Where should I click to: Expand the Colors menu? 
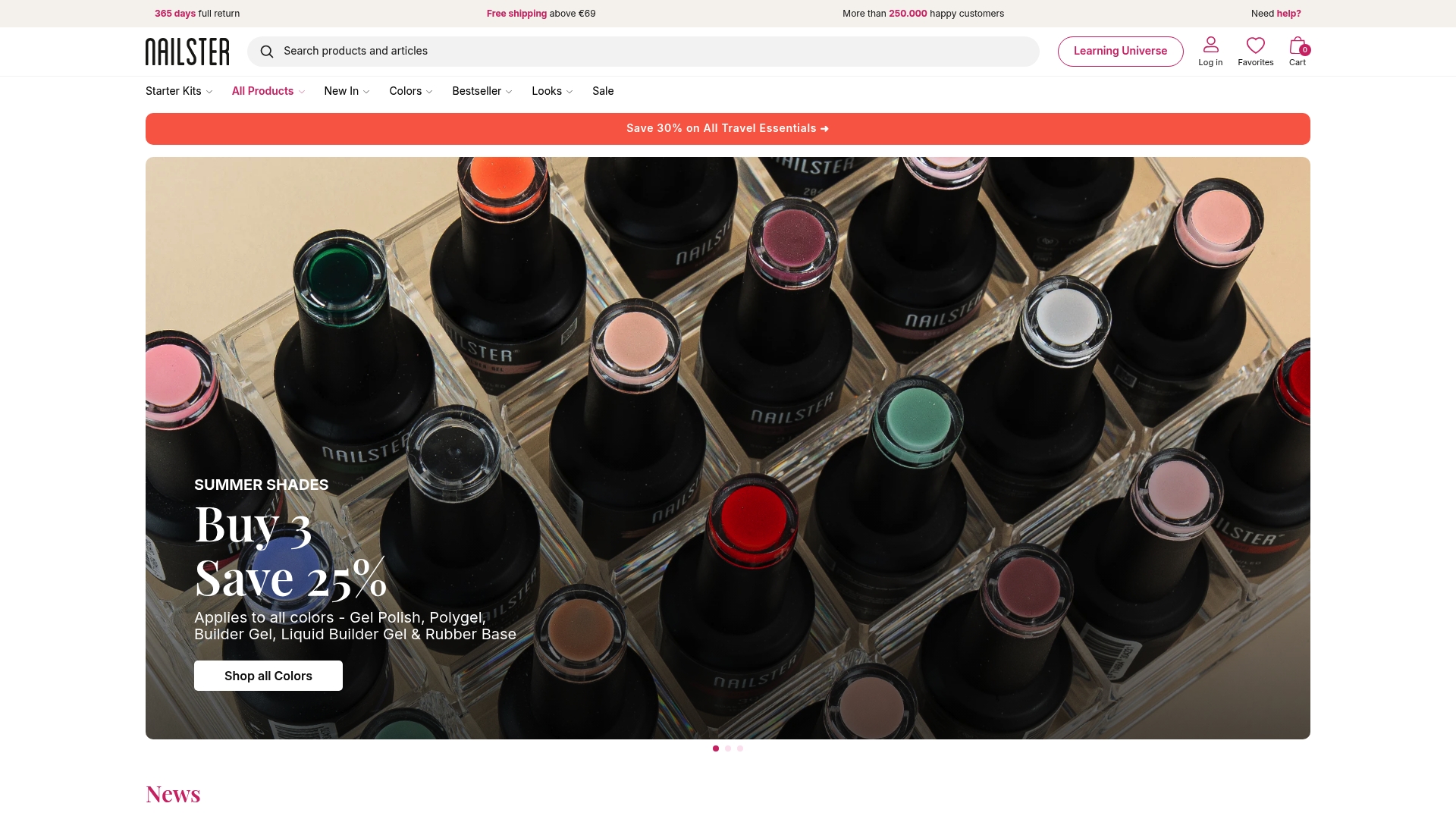[411, 91]
